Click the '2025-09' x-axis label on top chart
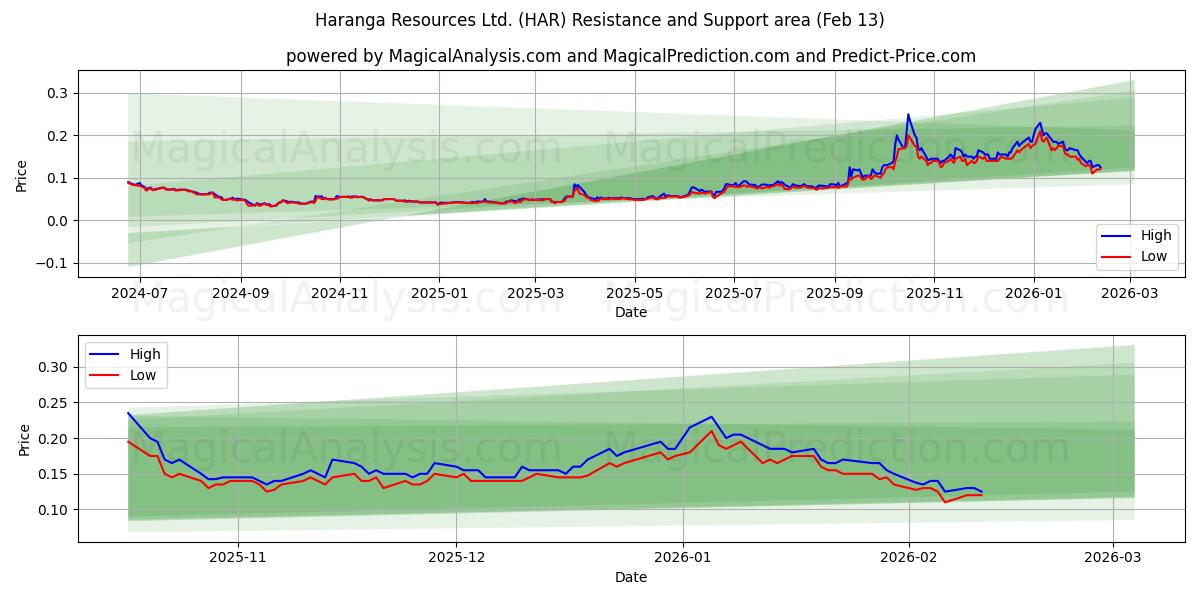Viewport: 1200px width, 600px height. (835, 293)
